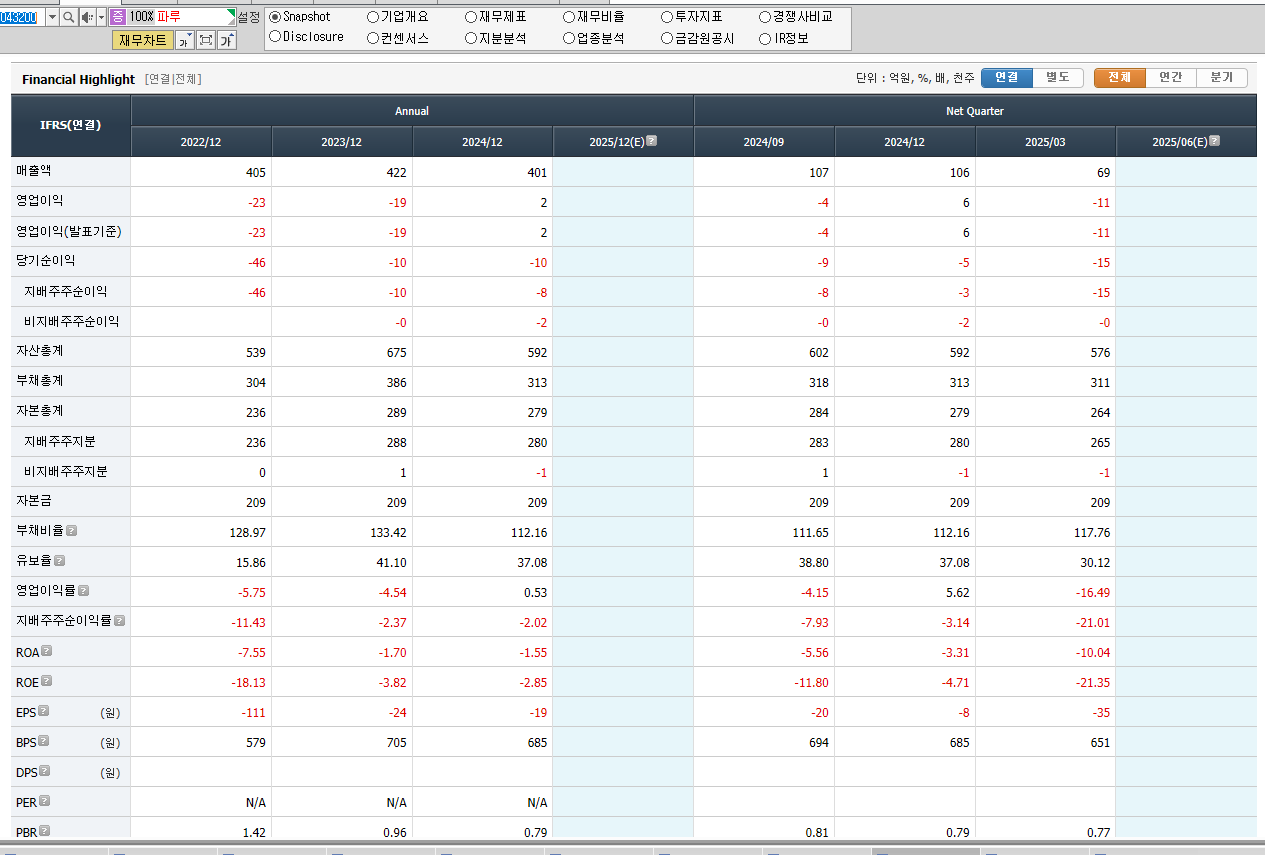1265x855 pixels.
Task: Click the help icon next to 부채비율
Action: 71,531
